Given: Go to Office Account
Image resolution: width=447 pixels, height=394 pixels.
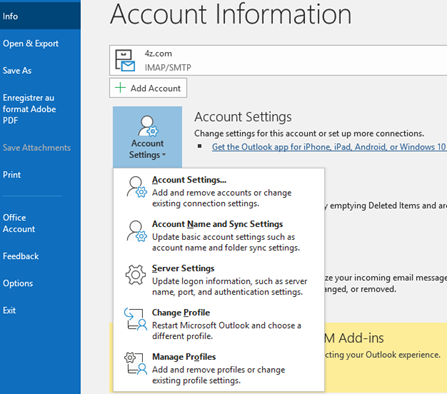Looking at the screenshot, I should [19, 223].
